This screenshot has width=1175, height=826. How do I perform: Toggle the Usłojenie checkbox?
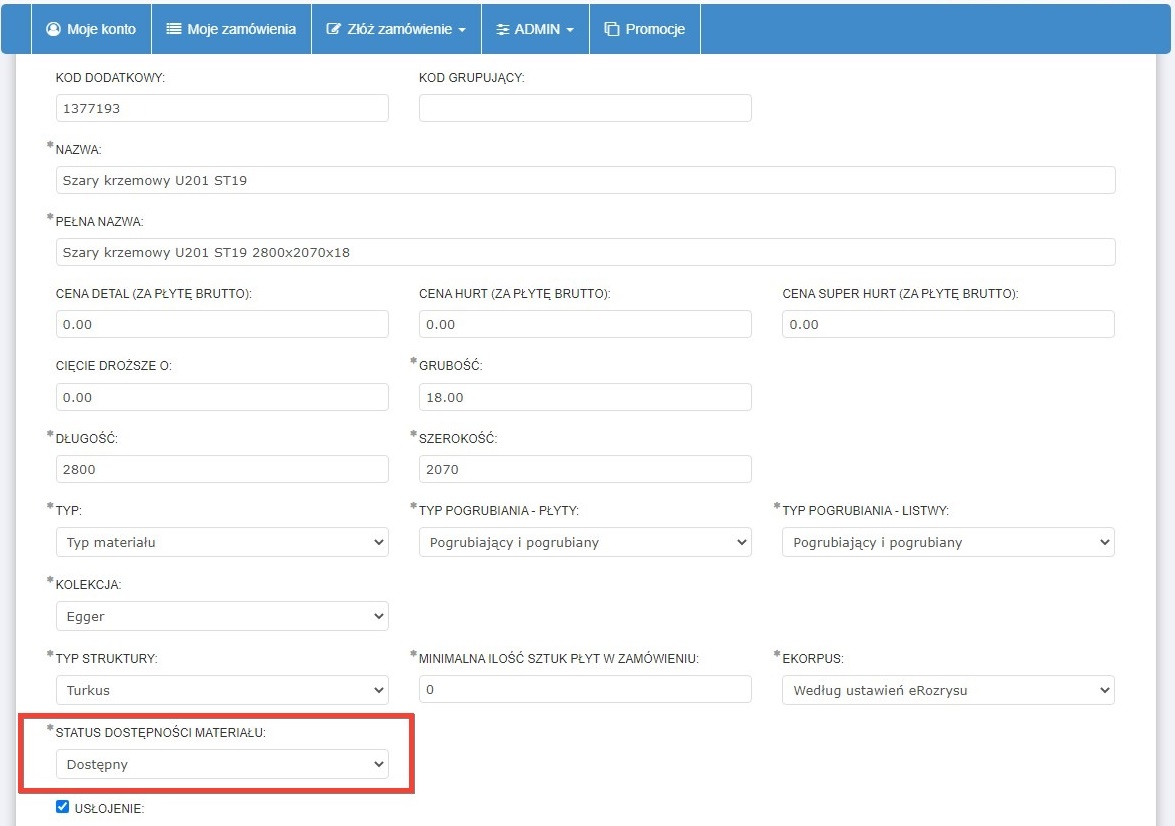point(63,807)
